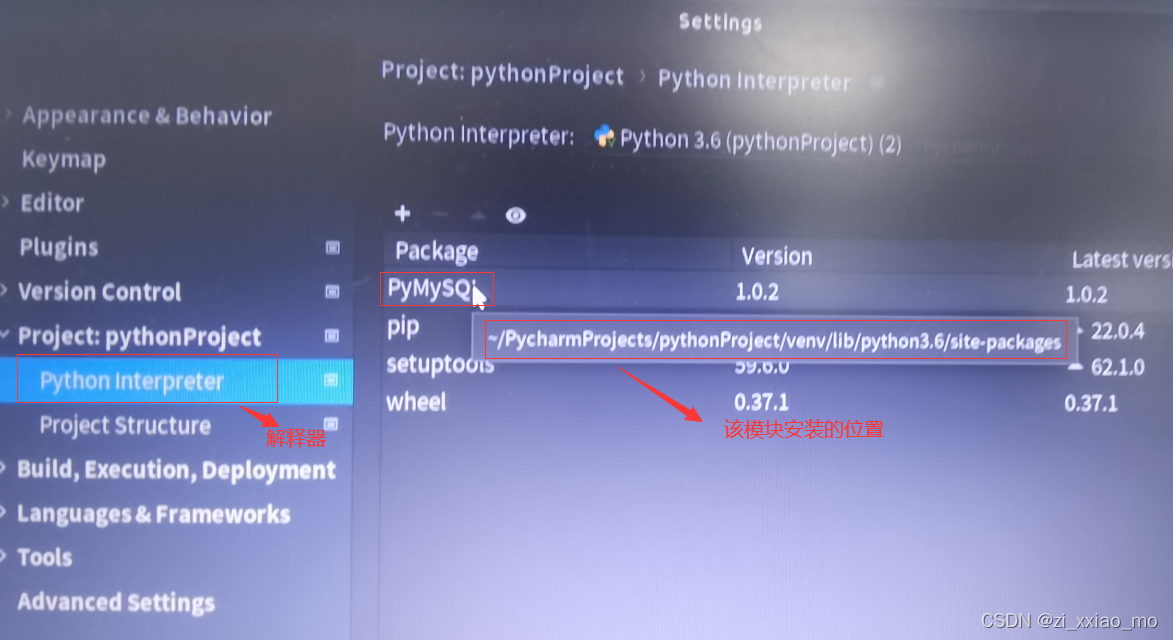Toggle the show early releases eye icon
1173x640 pixels.
pyautogui.click(x=515, y=215)
